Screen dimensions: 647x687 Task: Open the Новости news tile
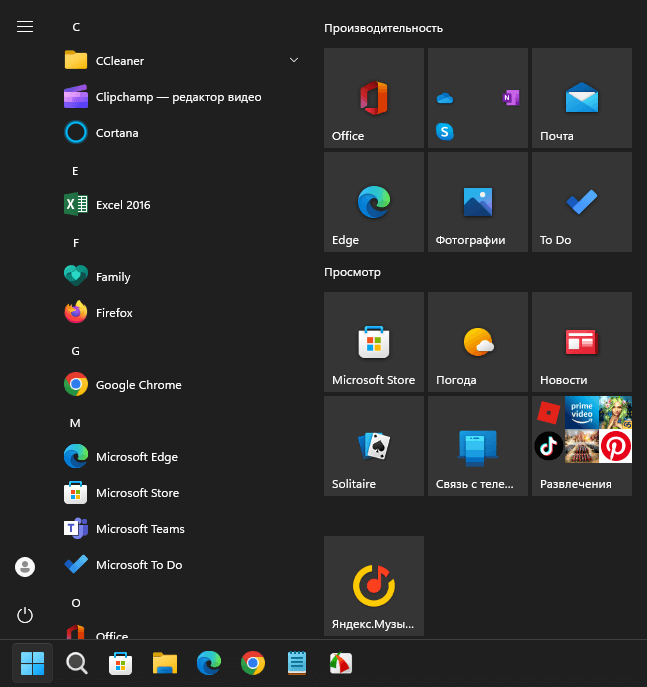coord(582,342)
